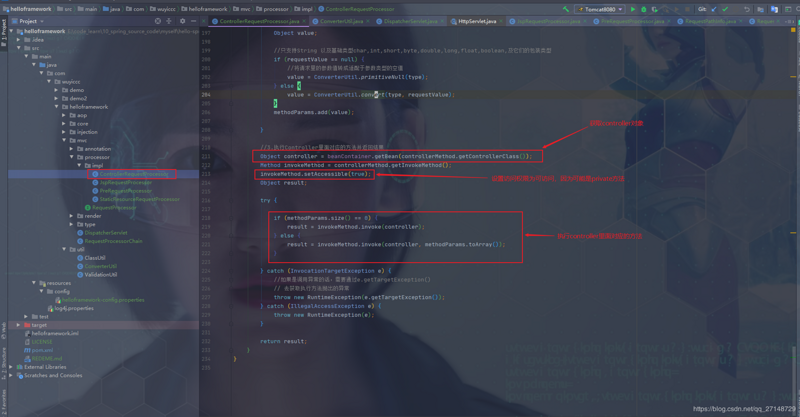Open the 1: Project tool window side tab
This screenshot has width=800, height=417.
[4, 34]
